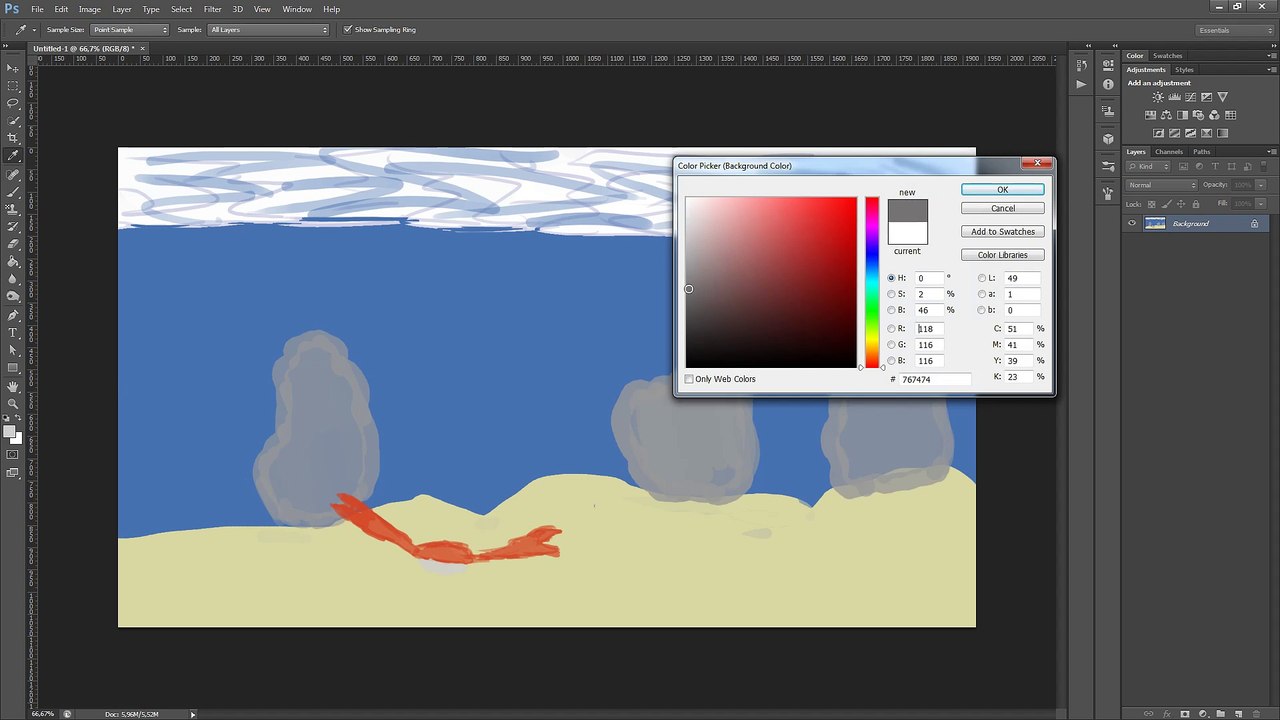
Task: Hide the Background layer with eye icon
Action: (1132, 223)
